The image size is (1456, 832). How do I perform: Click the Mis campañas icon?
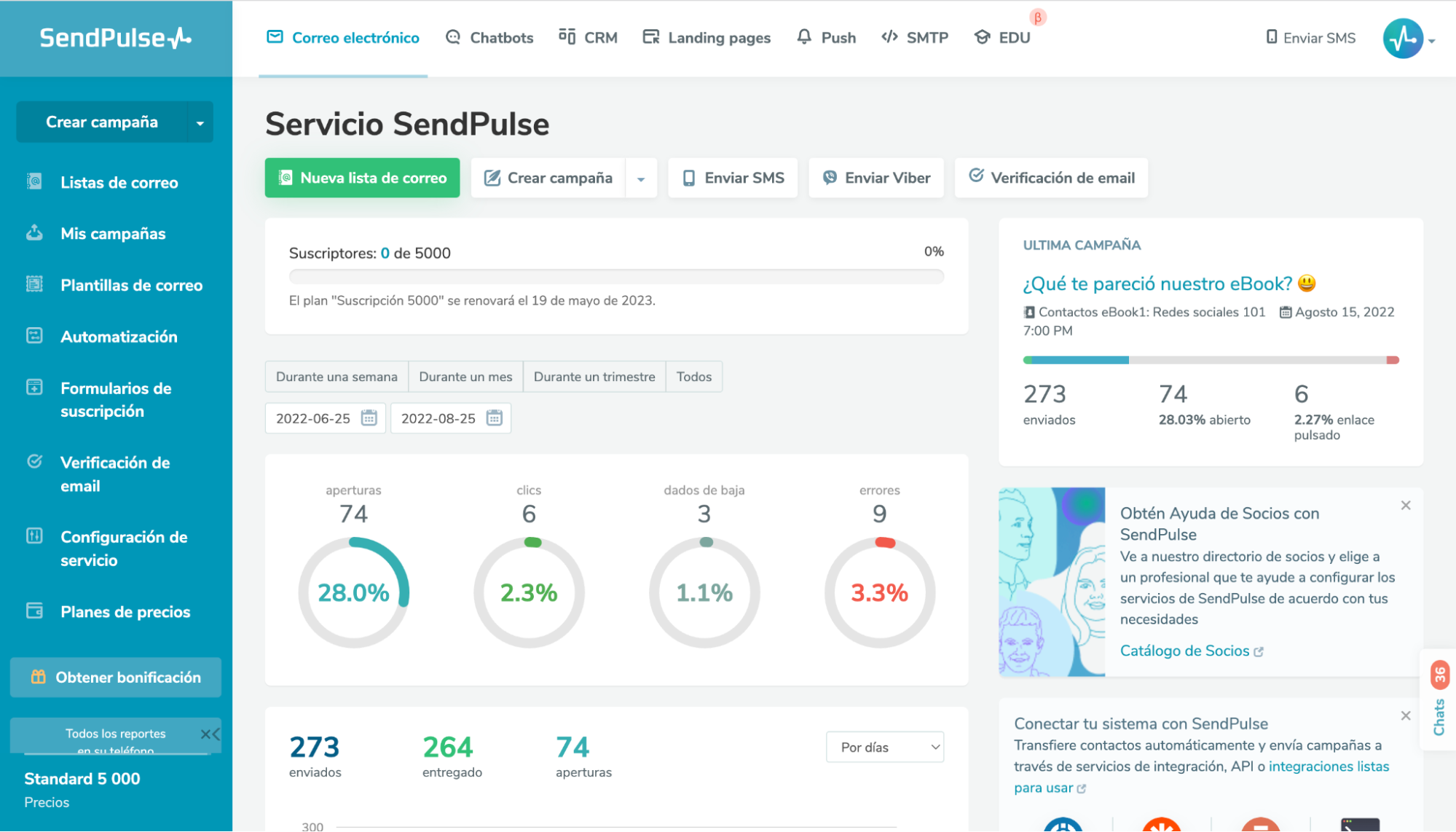coord(34,232)
